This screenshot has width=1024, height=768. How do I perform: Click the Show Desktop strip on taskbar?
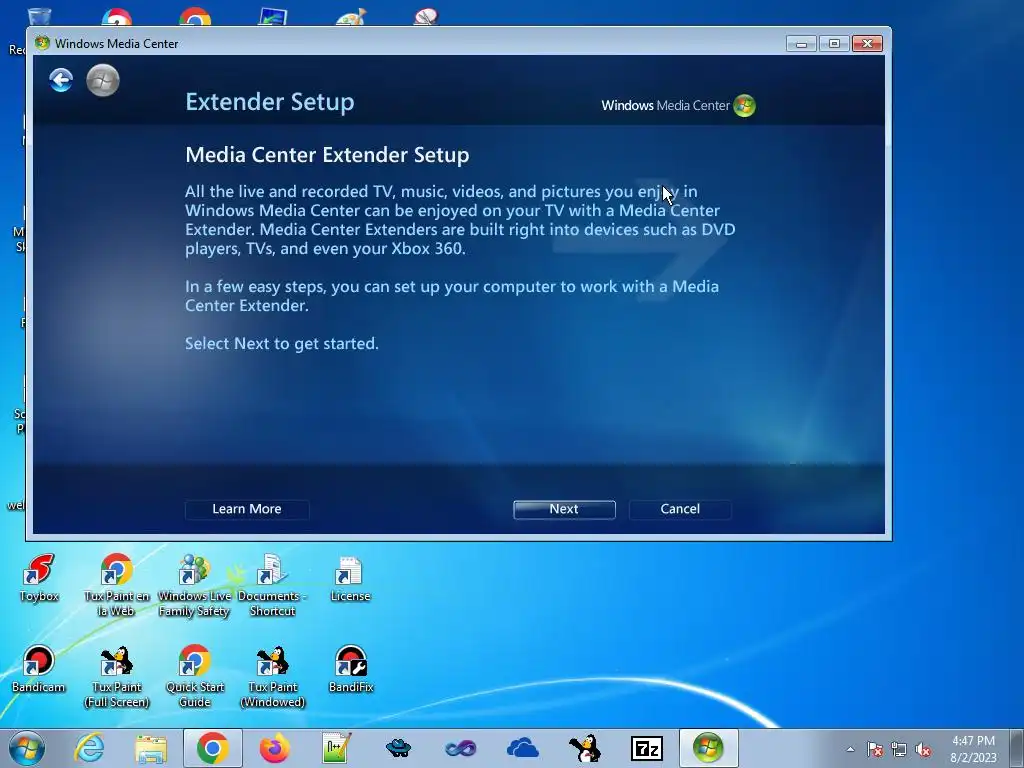tap(1016, 748)
